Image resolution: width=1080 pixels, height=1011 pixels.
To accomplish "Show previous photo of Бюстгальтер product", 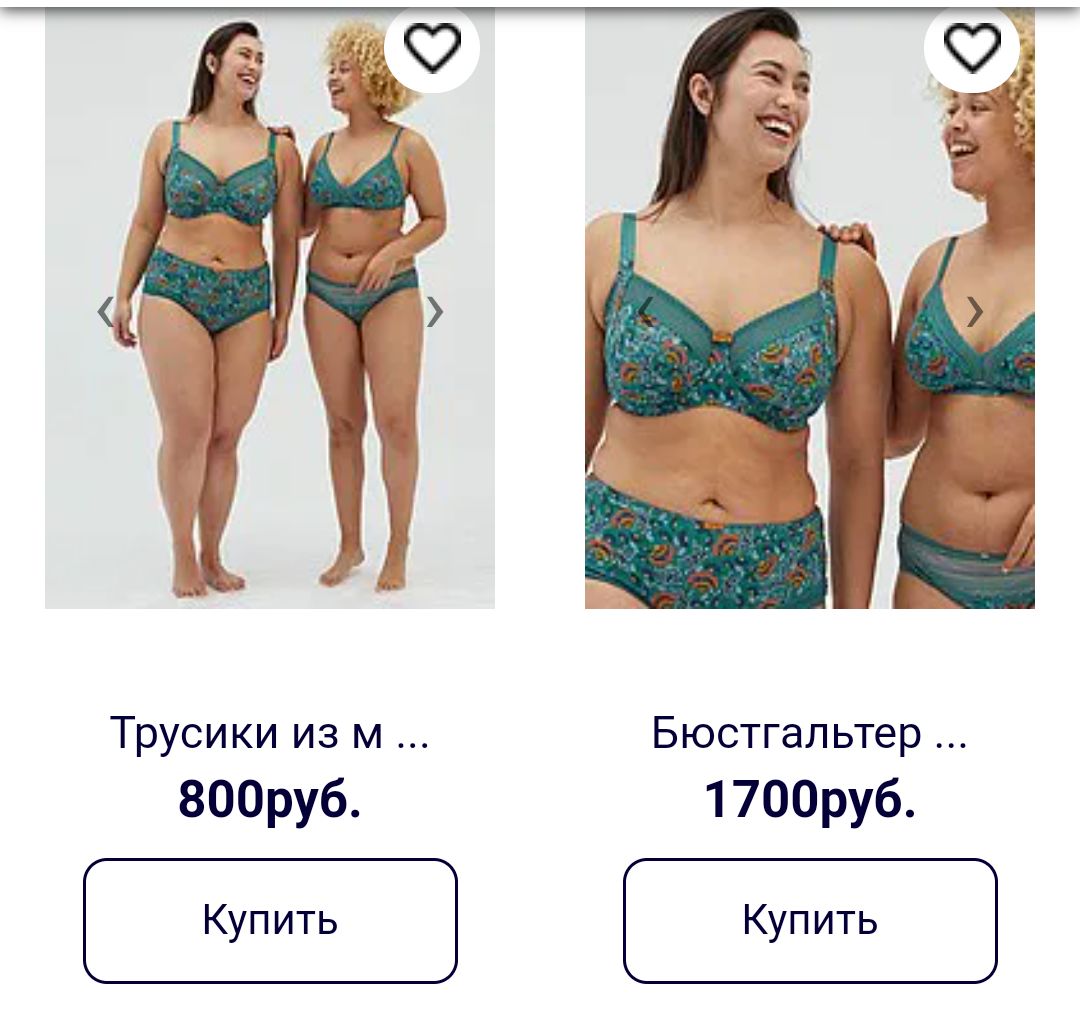I will click(645, 311).
